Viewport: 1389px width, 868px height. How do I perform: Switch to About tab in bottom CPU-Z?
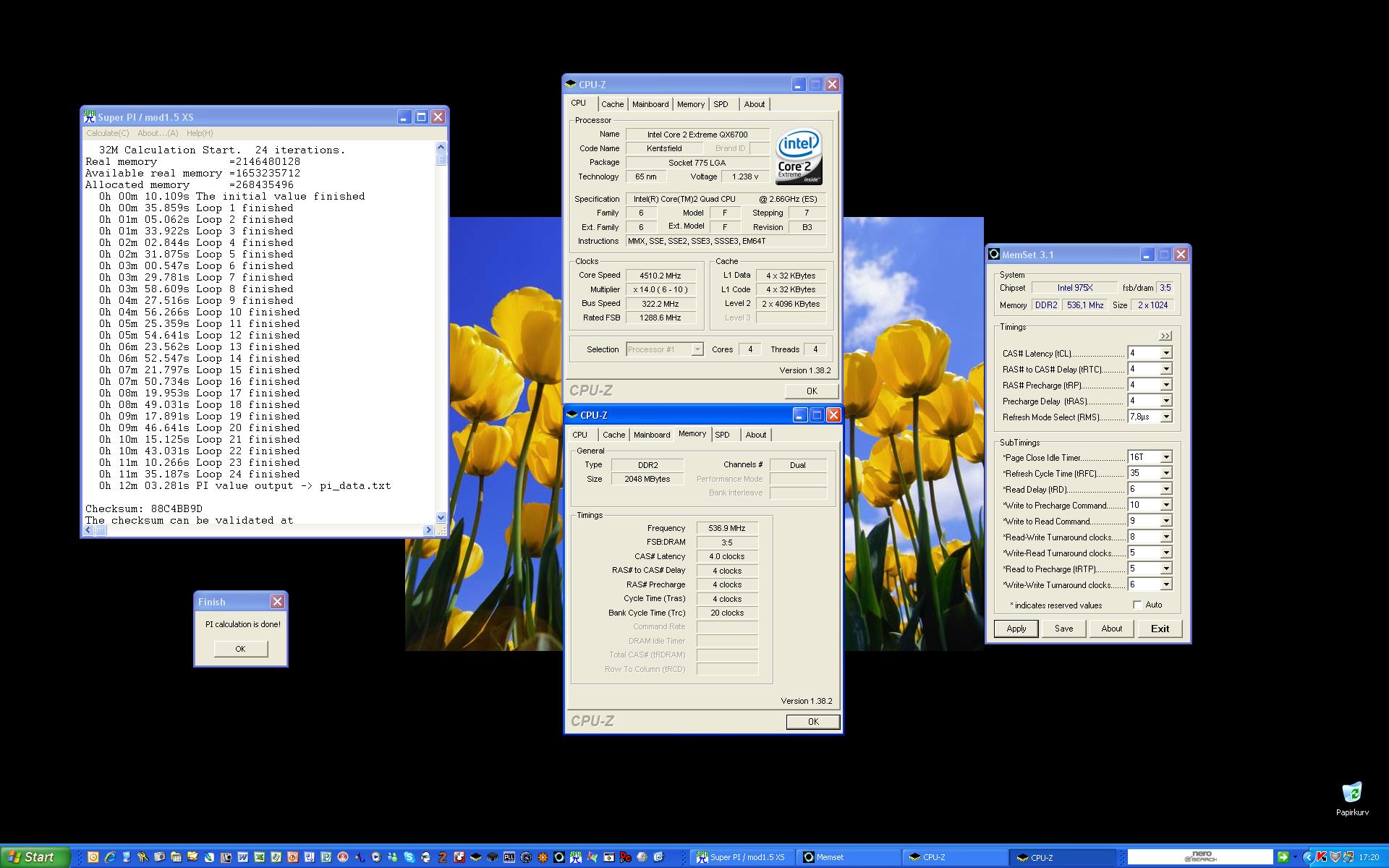pyautogui.click(x=756, y=435)
